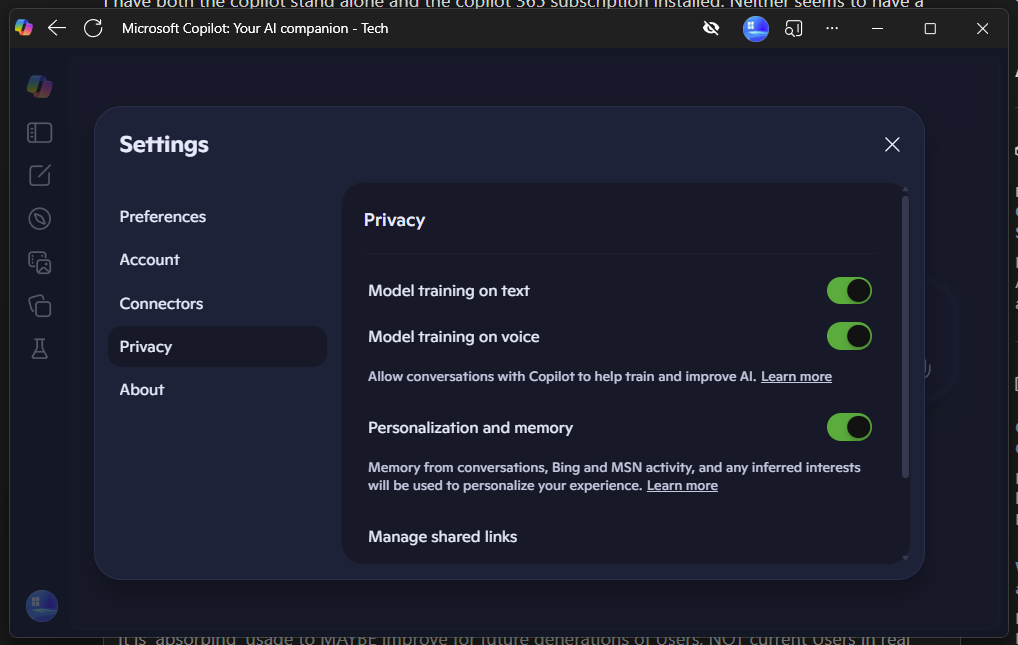1018x645 pixels.
Task: Minimize the Copilot window
Action: click(x=877, y=29)
